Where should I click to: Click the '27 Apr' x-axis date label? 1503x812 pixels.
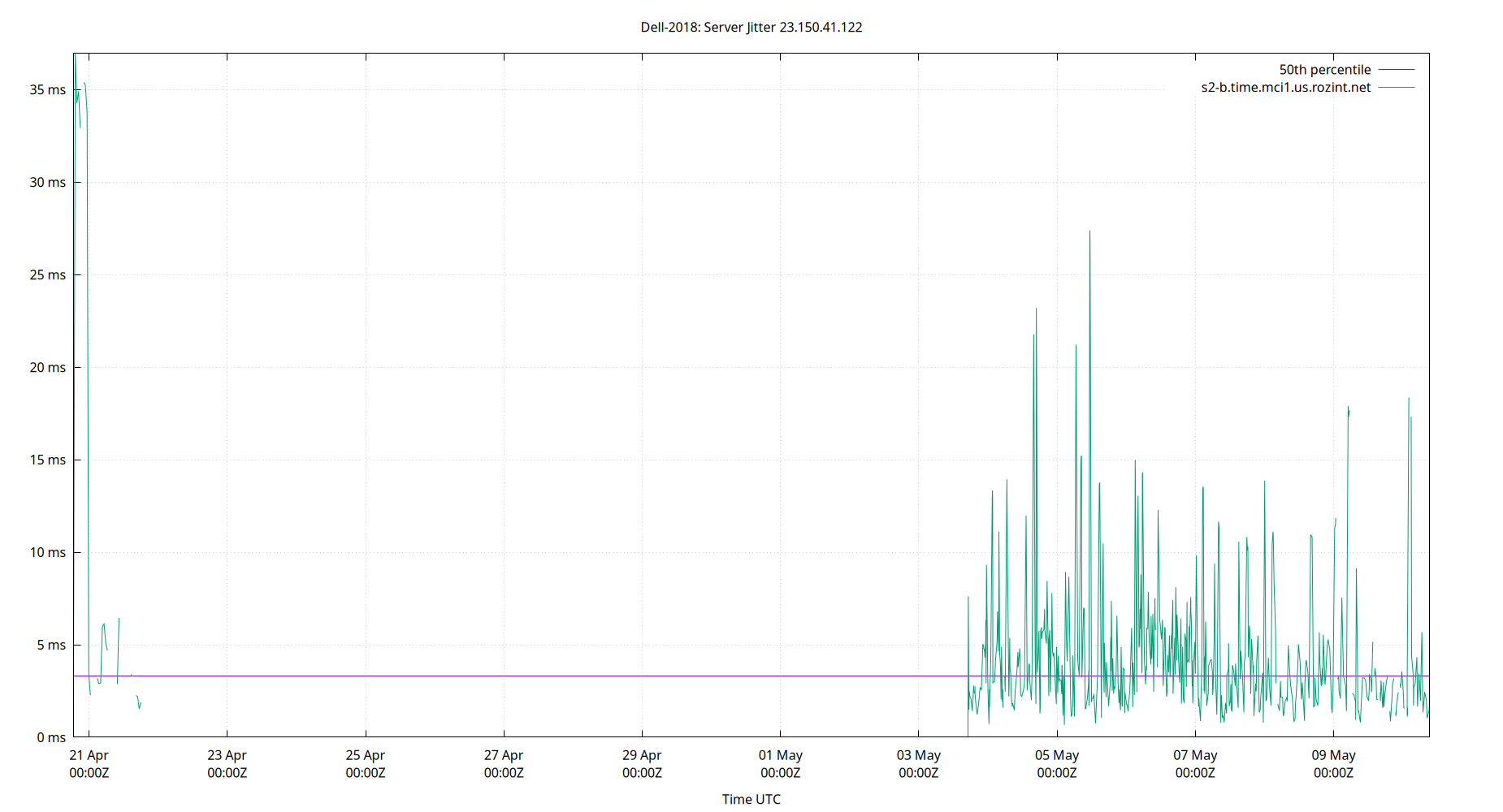(504, 755)
